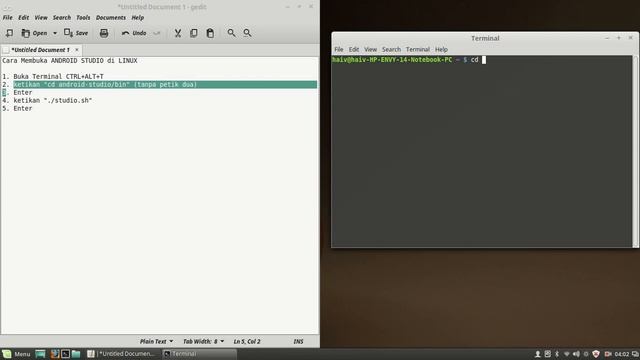The width and height of the screenshot is (640, 360).
Task: Open Tab Width dropdown in status bar
Action: click(x=203, y=341)
